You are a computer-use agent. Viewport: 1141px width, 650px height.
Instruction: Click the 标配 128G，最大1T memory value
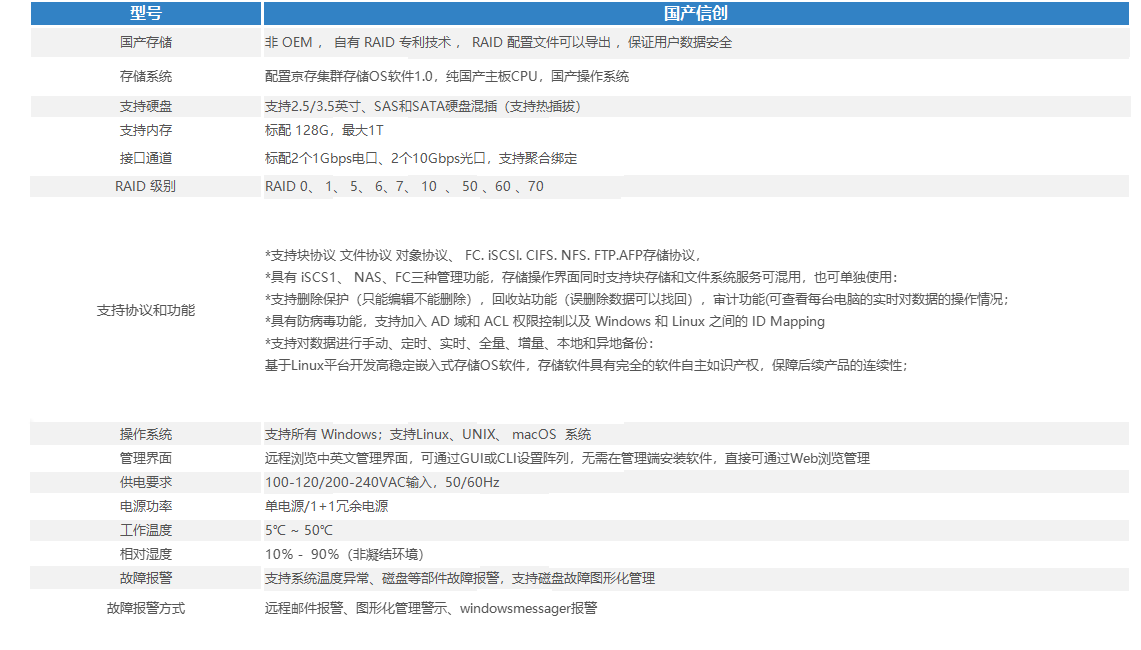(324, 130)
